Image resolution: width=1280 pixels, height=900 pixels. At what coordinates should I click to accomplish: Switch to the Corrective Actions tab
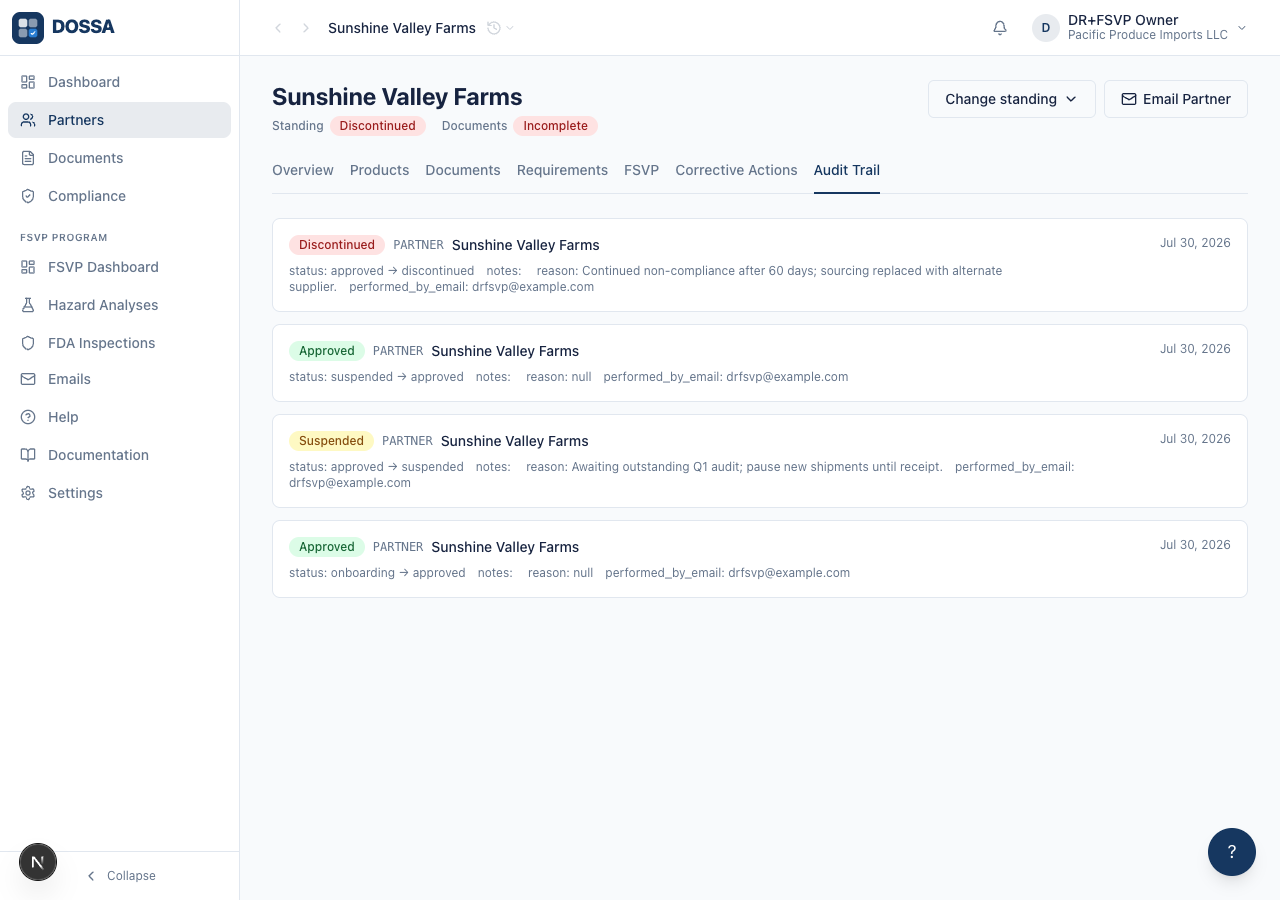(x=736, y=170)
